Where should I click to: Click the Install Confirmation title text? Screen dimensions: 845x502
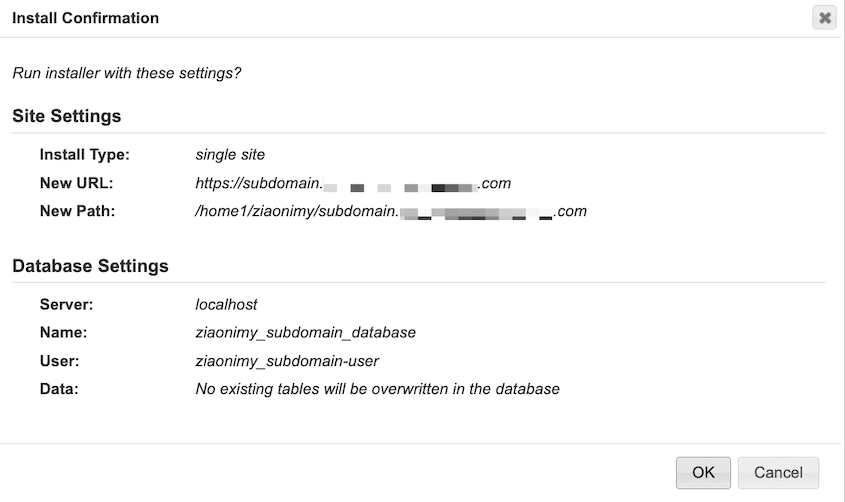pyautogui.click(x=85, y=18)
